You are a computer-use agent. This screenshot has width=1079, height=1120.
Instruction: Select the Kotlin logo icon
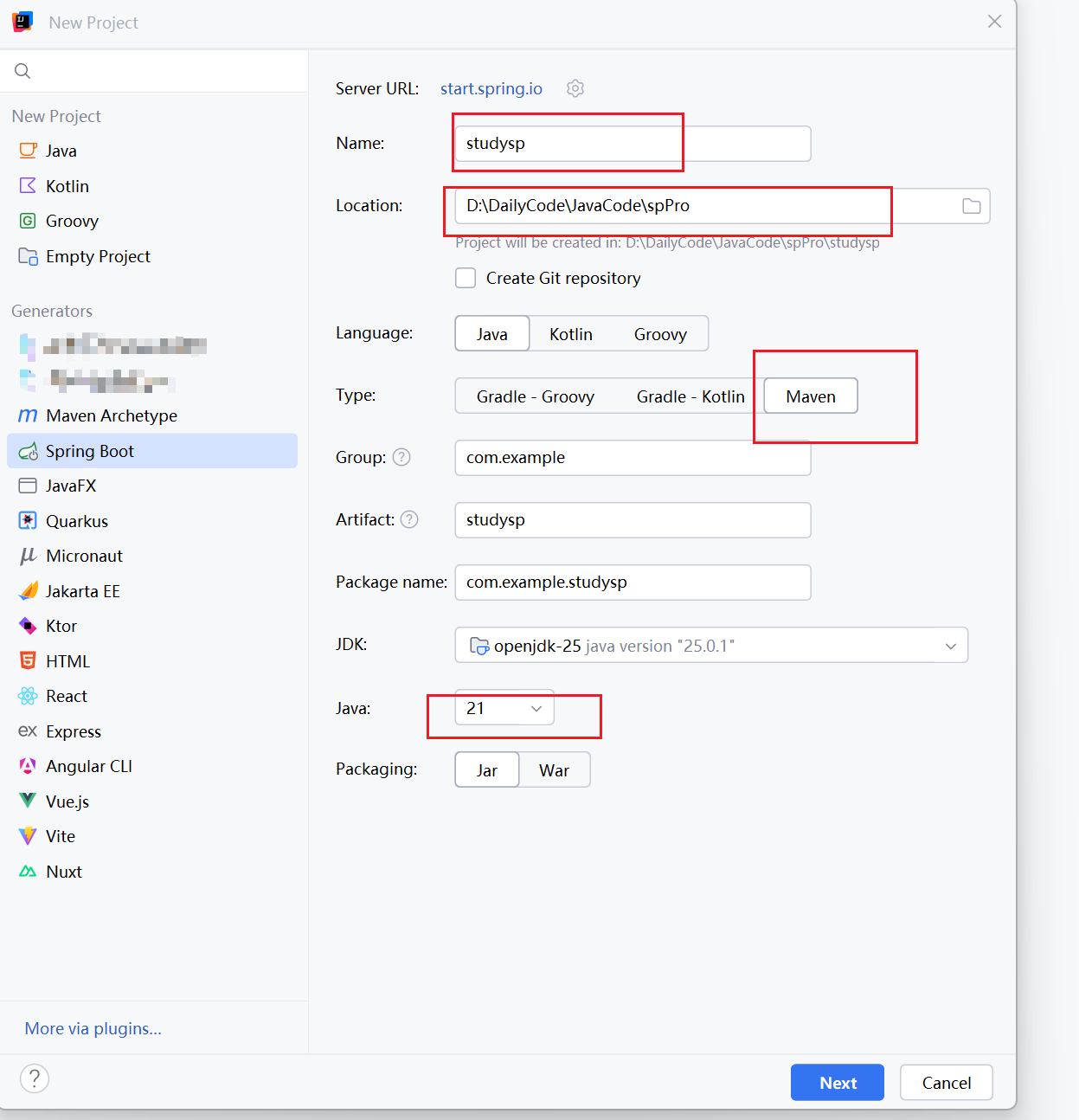tap(29, 186)
